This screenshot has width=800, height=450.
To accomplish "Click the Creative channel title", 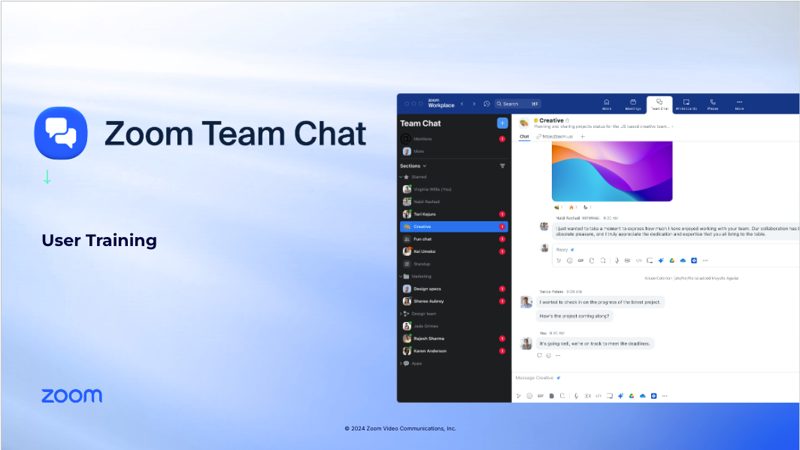I will tap(551, 120).
